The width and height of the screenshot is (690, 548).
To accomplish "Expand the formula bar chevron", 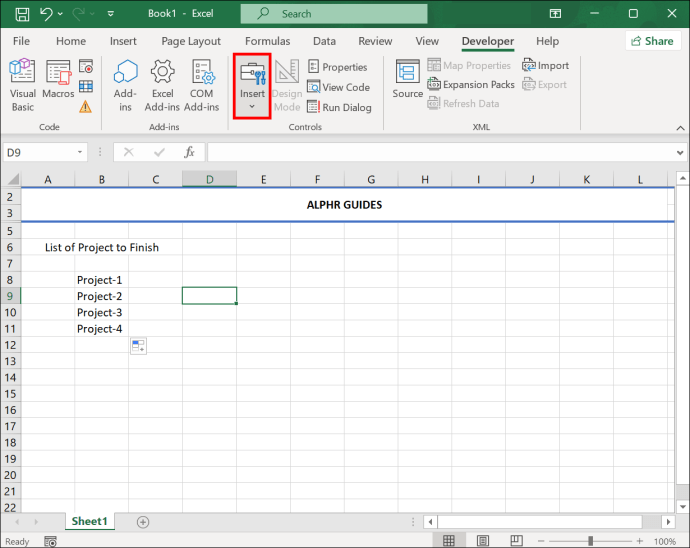I will tap(680, 153).
